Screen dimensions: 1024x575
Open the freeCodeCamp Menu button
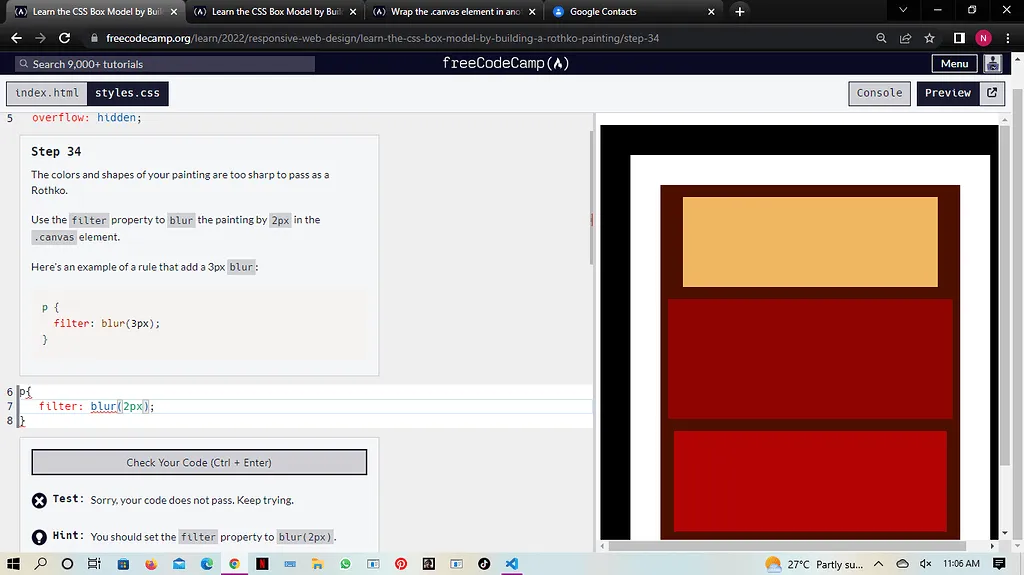pos(954,63)
